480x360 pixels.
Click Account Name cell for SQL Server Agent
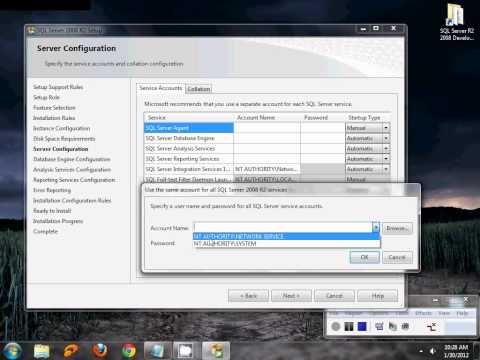[x=267, y=128]
